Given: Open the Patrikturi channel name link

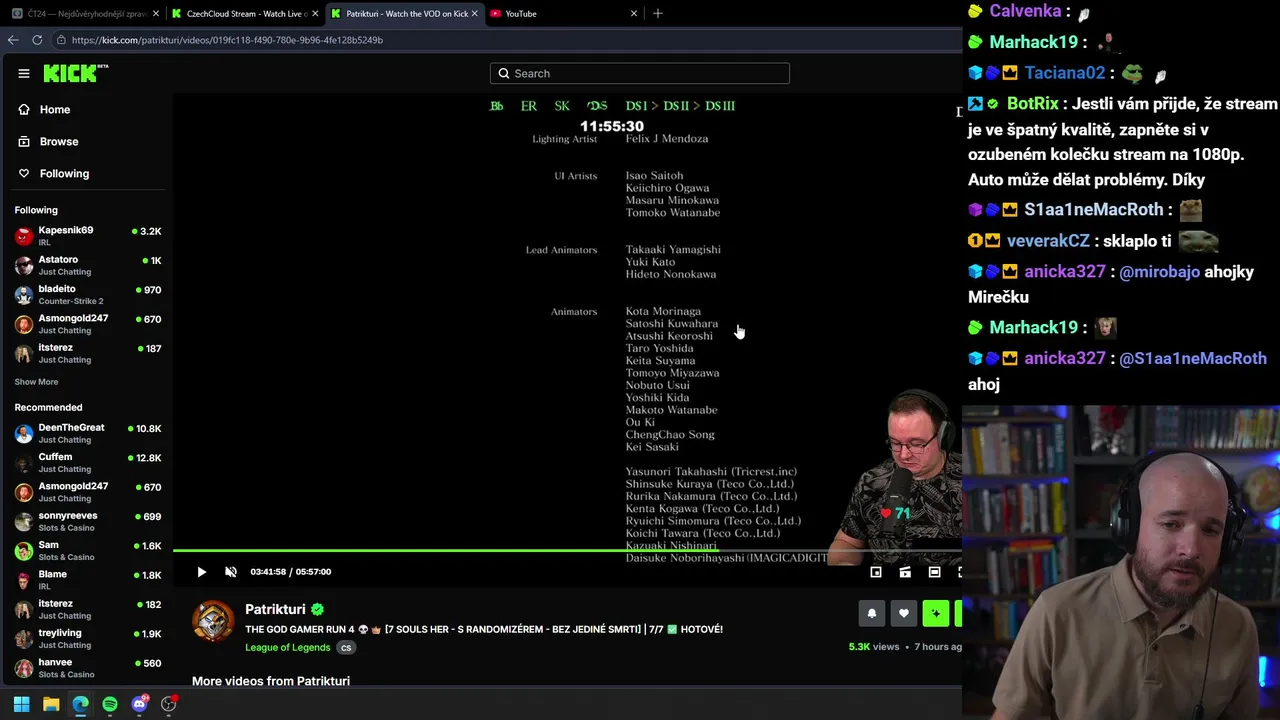Looking at the screenshot, I should pyautogui.click(x=275, y=609).
